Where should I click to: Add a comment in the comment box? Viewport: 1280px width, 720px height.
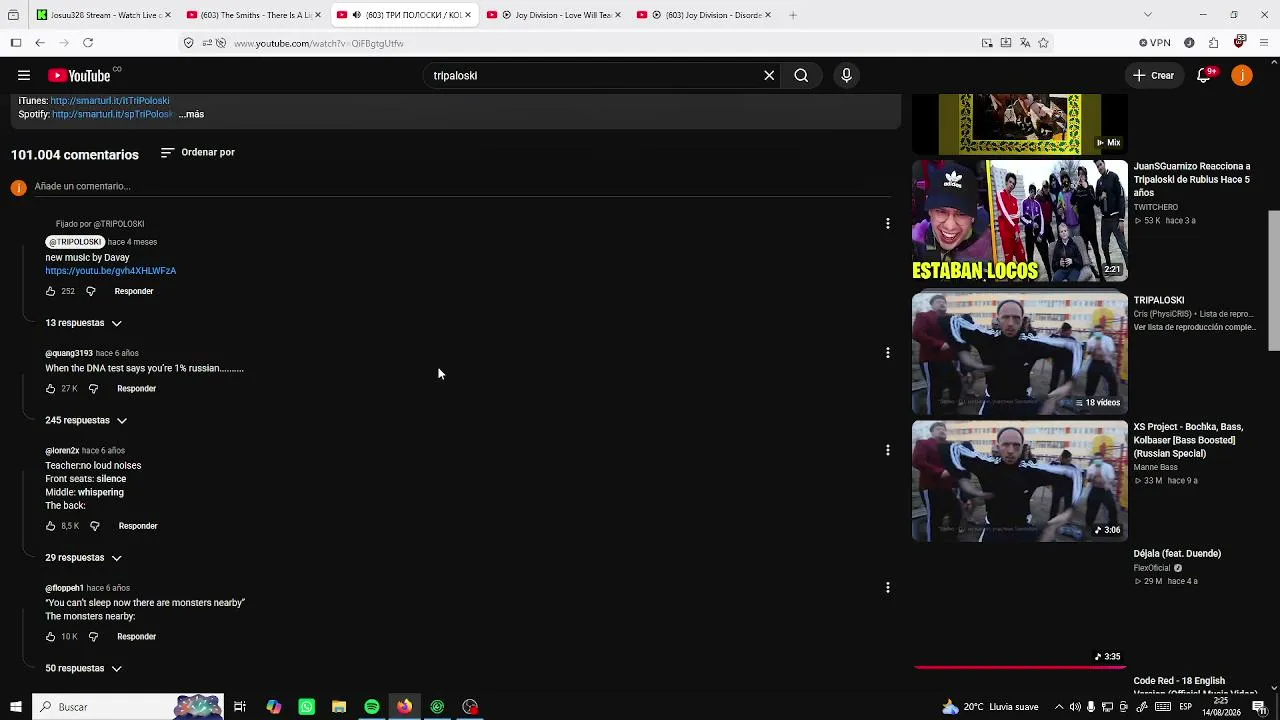462,186
